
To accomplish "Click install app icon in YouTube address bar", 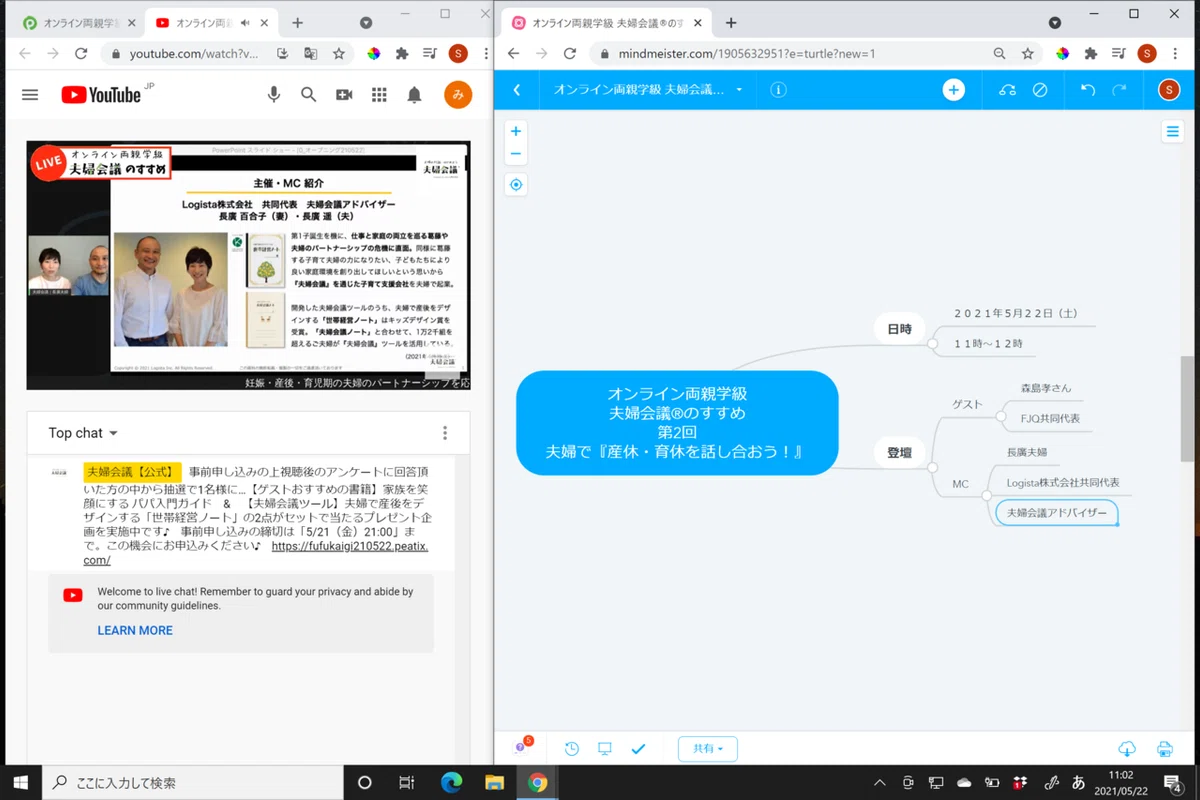I will [x=283, y=54].
